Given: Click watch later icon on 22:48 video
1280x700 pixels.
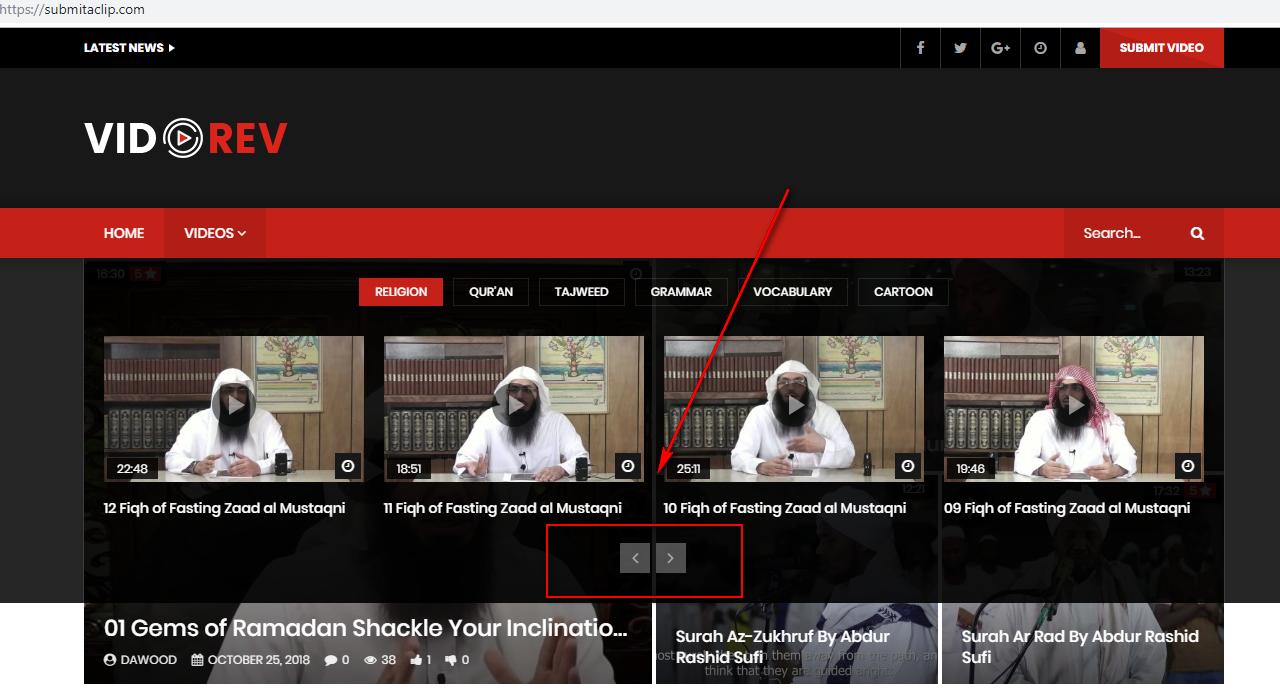Looking at the screenshot, I should [x=348, y=466].
